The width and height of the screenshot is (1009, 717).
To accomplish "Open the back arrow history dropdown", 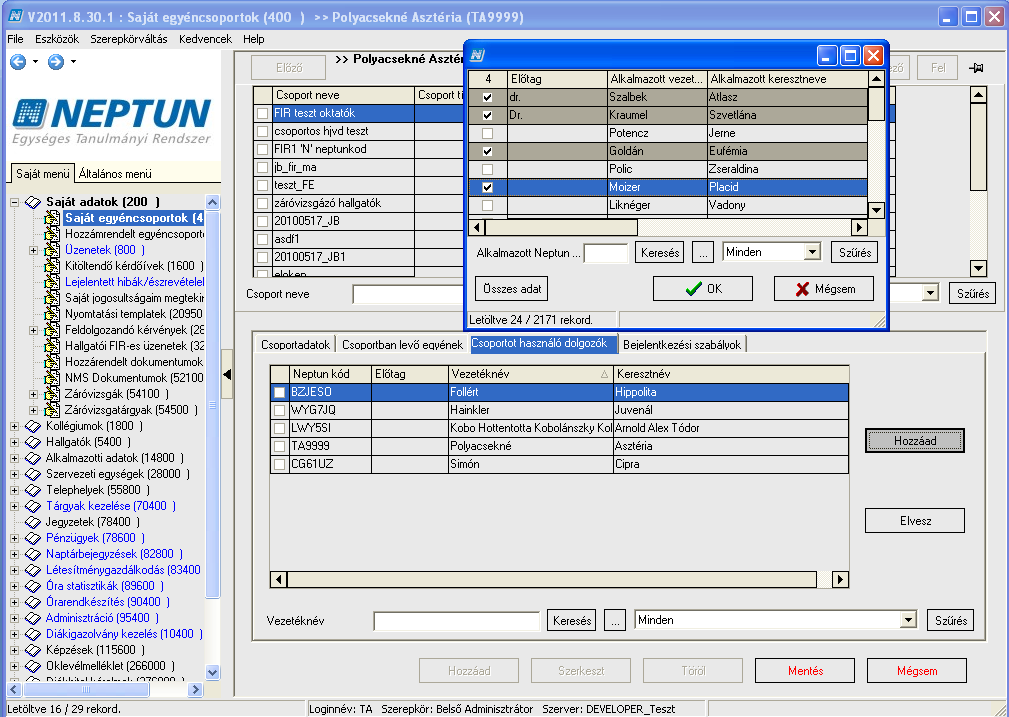I will [x=35, y=62].
